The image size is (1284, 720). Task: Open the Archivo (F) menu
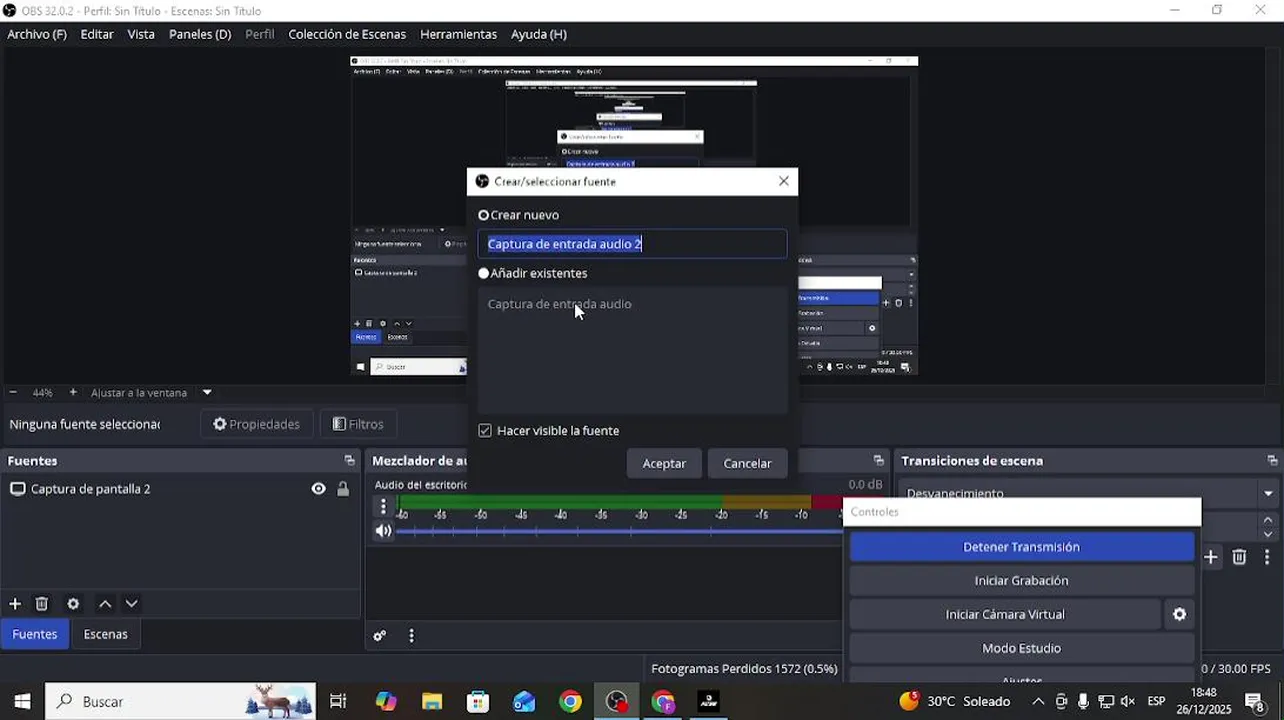pos(37,34)
